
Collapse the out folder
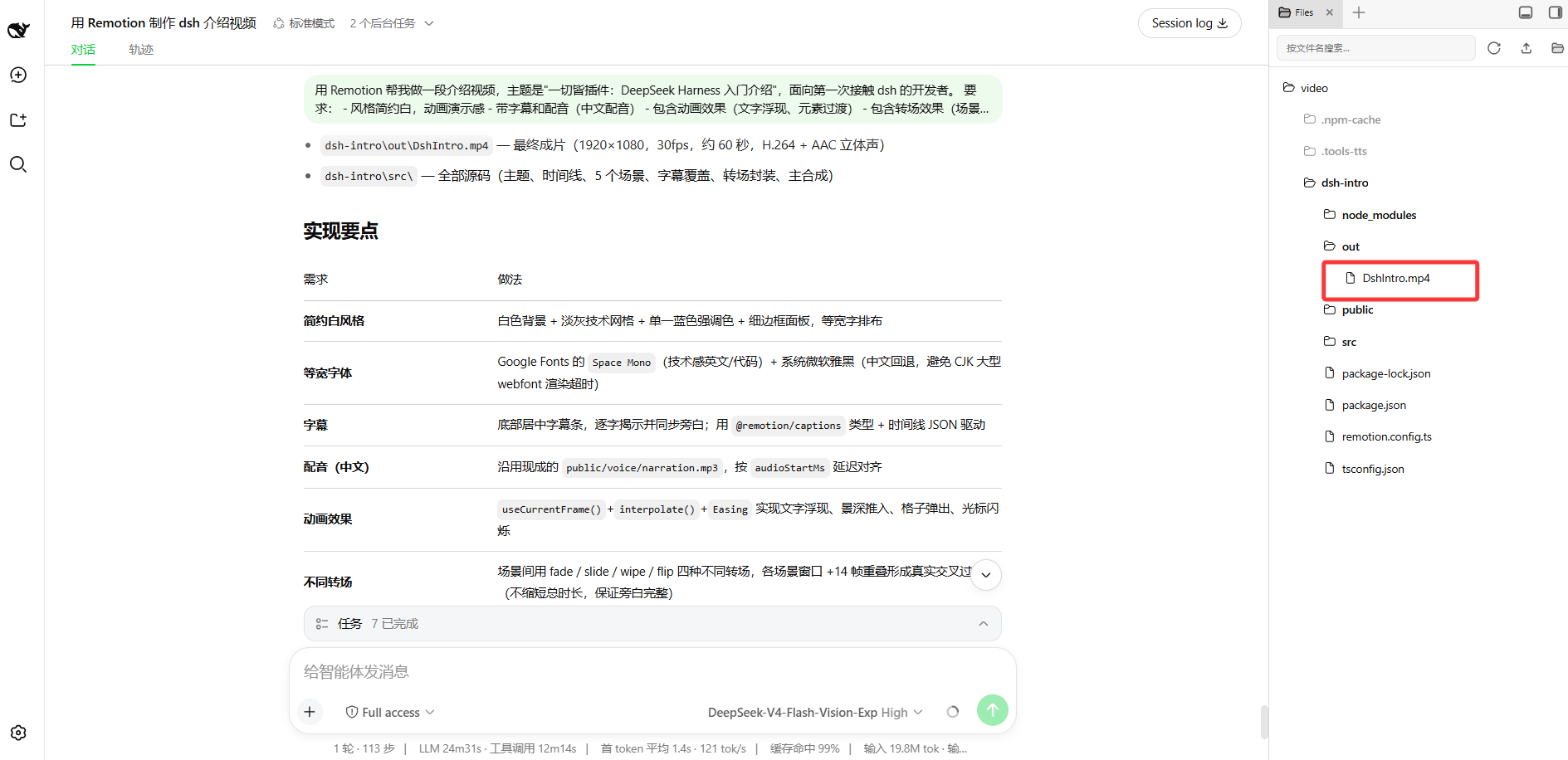1341,246
